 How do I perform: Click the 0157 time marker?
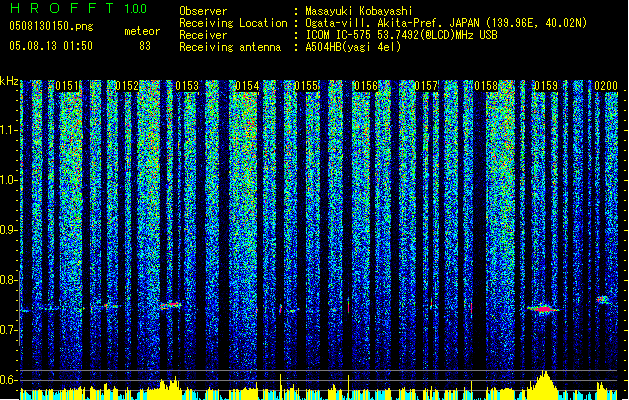426,86
